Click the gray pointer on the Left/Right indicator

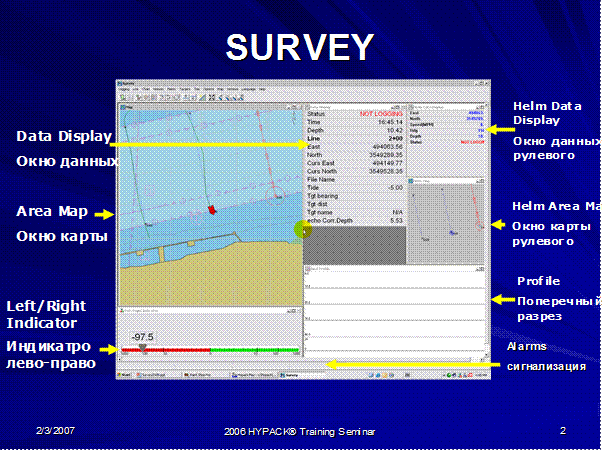click(x=142, y=347)
